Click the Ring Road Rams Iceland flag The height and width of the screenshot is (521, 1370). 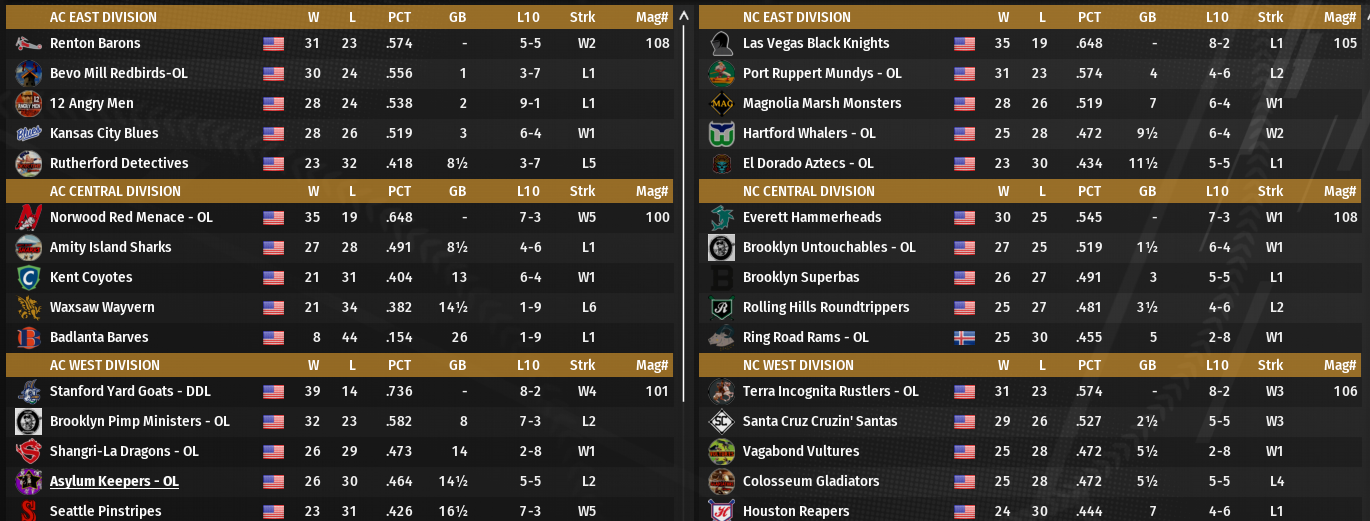tap(964, 338)
